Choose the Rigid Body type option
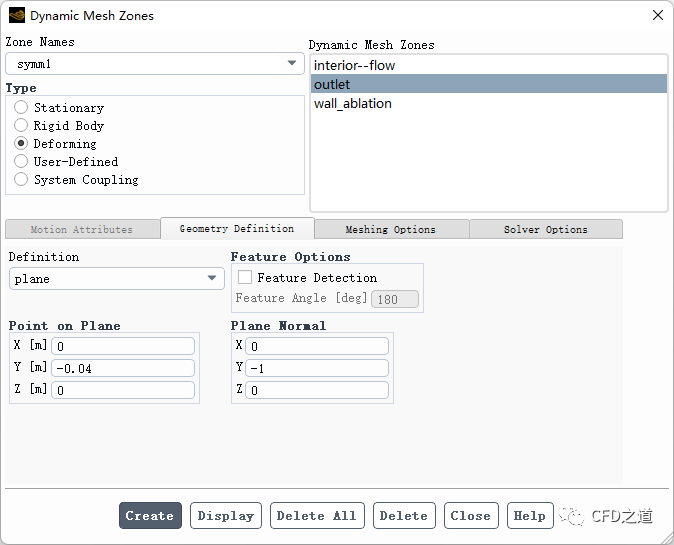The height and width of the screenshot is (545, 674). coord(21,125)
